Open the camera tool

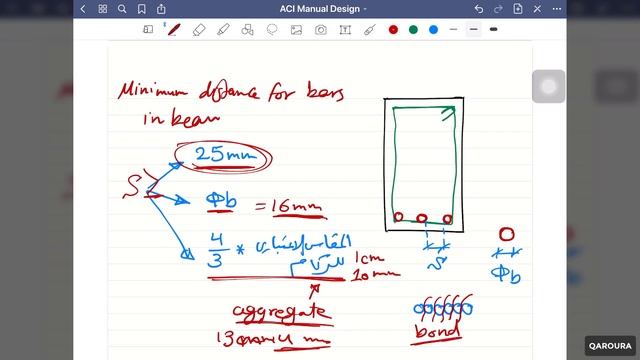(x=321, y=29)
